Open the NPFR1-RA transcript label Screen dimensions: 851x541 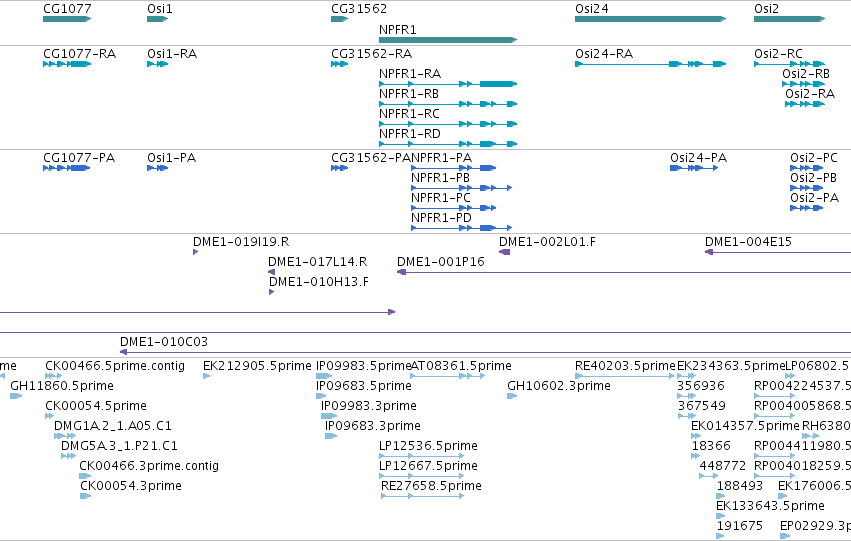click(x=410, y=74)
